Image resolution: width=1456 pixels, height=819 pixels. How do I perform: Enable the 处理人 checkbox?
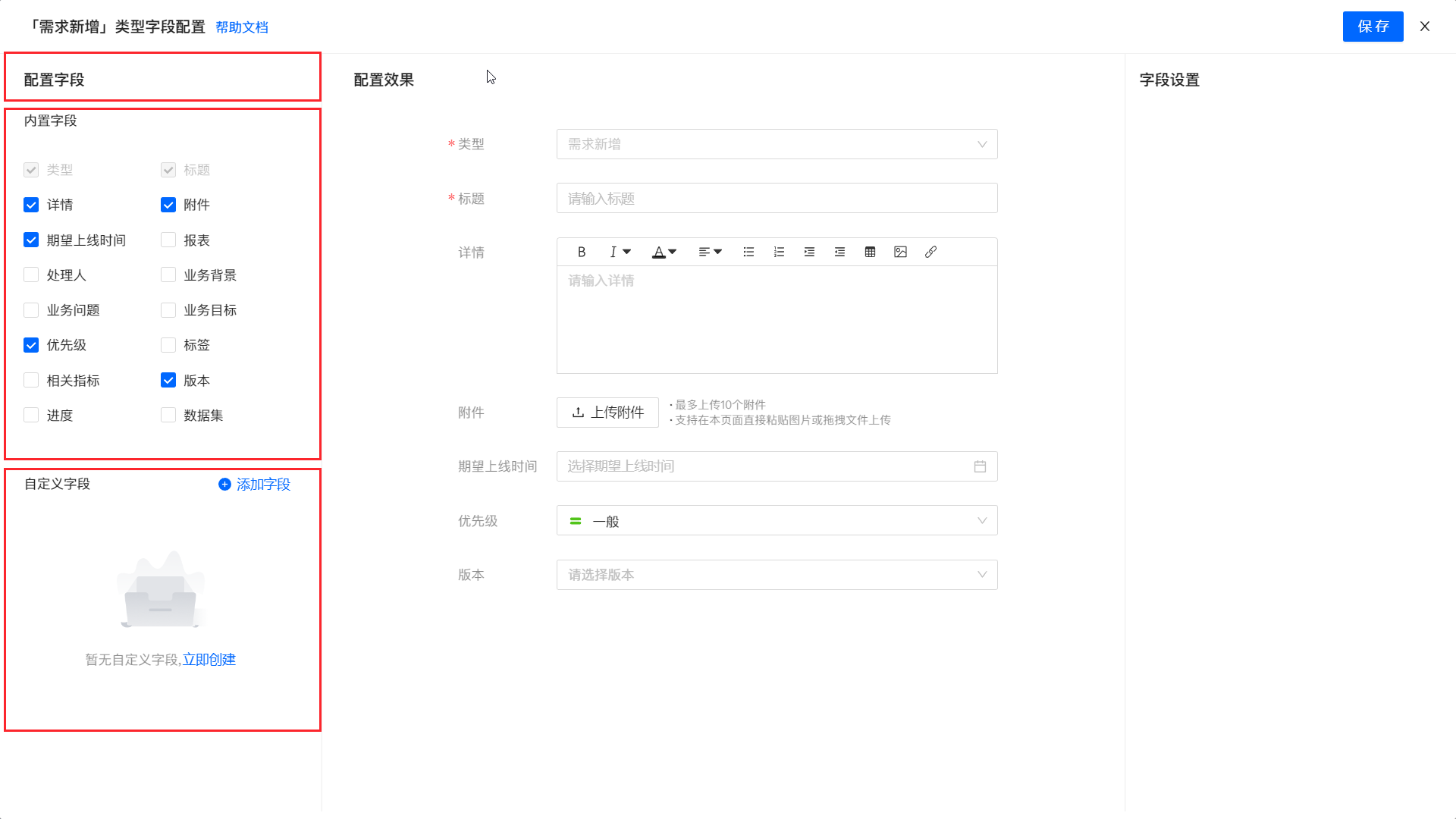(x=31, y=275)
